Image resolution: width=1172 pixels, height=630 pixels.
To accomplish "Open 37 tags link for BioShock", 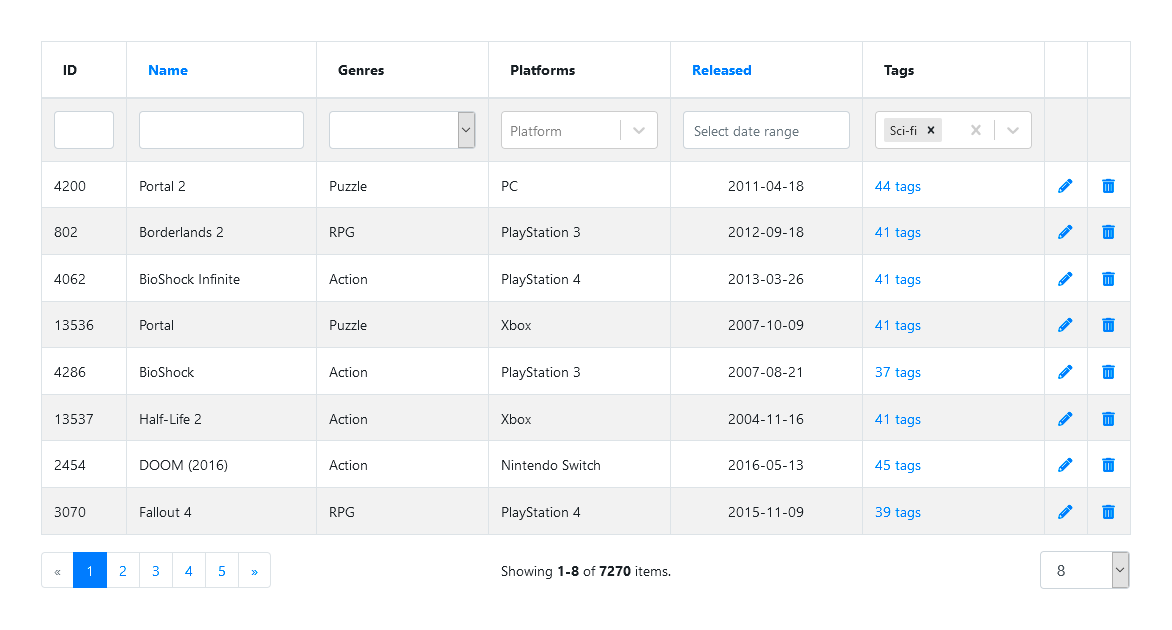I will 898,372.
